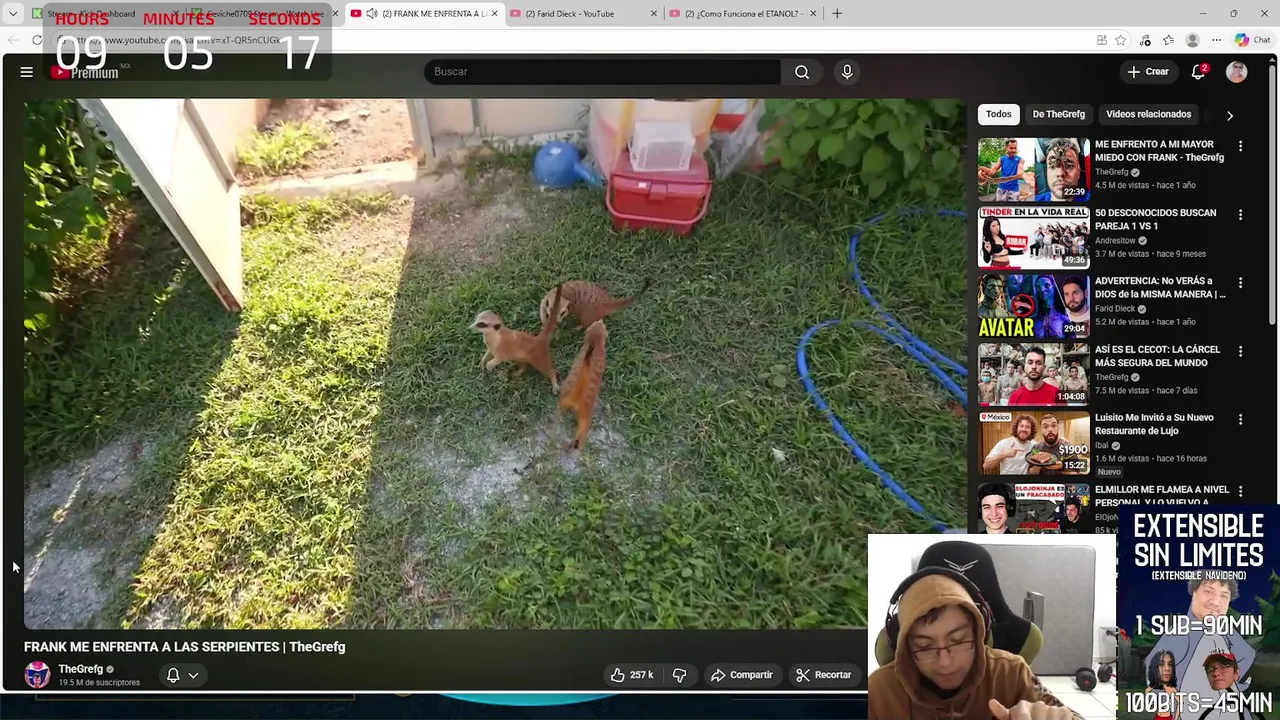The image size is (1280, 720).
Task: Select the De TheGrefg filter chip
Action: click(x=1058, y=114)
